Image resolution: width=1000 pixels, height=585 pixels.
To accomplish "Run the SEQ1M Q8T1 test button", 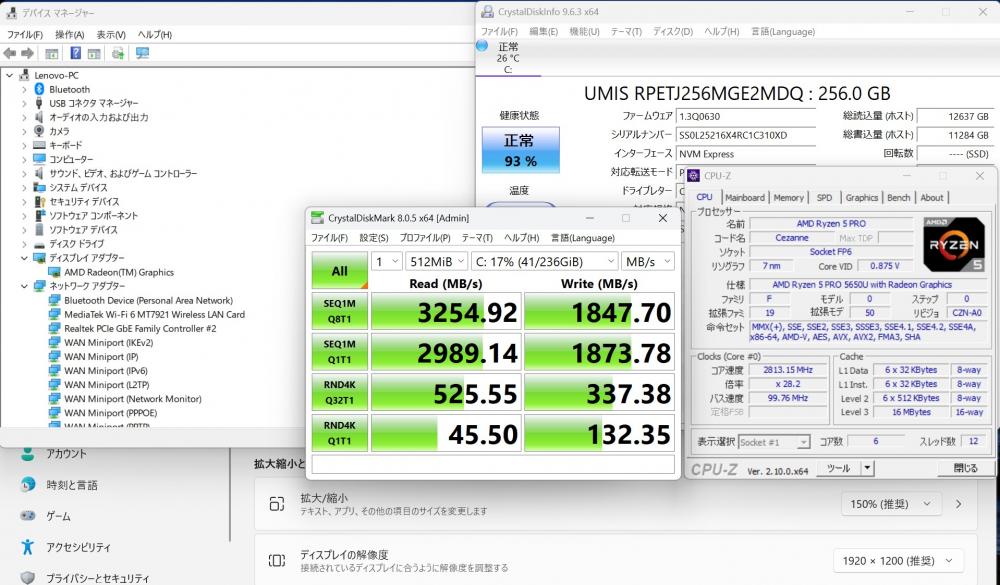I will click(x=339, y=311).
